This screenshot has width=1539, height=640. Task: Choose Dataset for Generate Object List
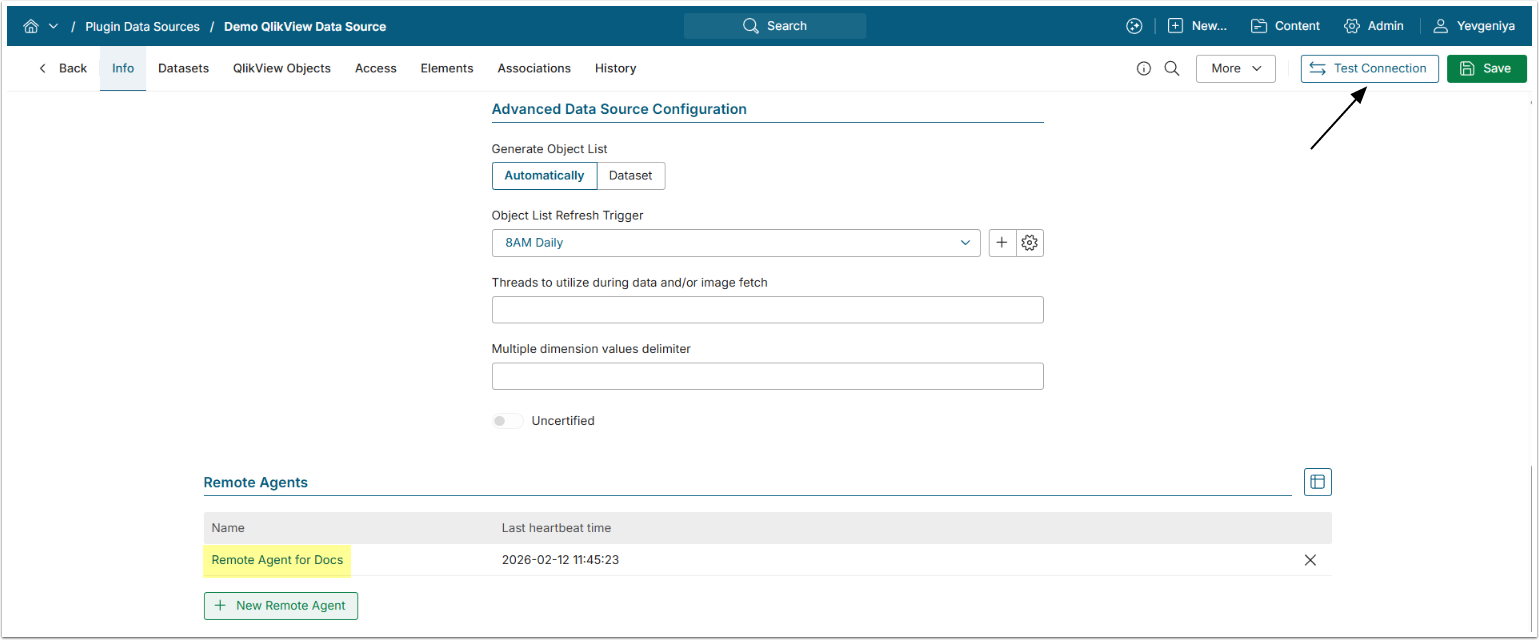tap(630, 176)
